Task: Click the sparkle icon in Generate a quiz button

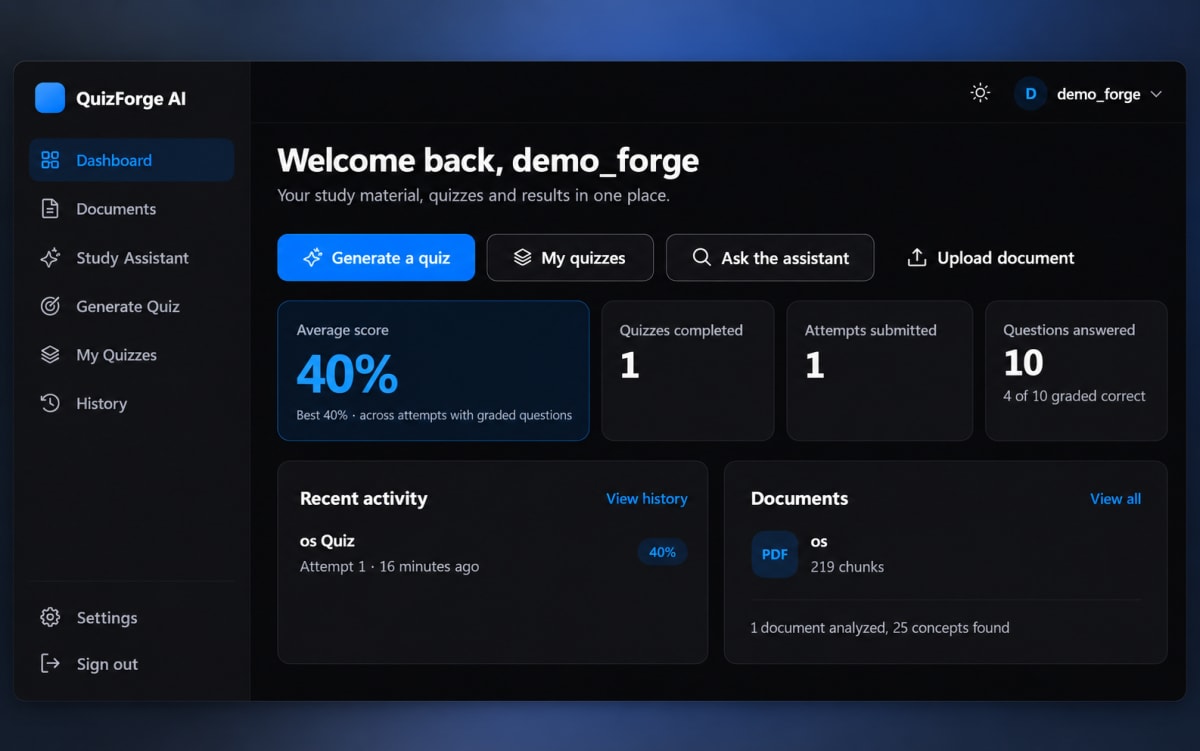Action: (x=313, y=258)
